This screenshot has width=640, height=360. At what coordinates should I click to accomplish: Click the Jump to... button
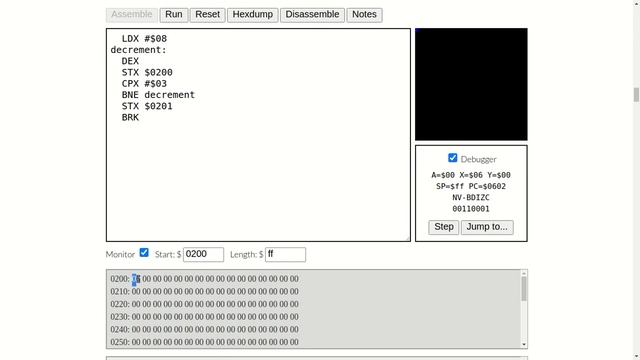pos(487,227)
